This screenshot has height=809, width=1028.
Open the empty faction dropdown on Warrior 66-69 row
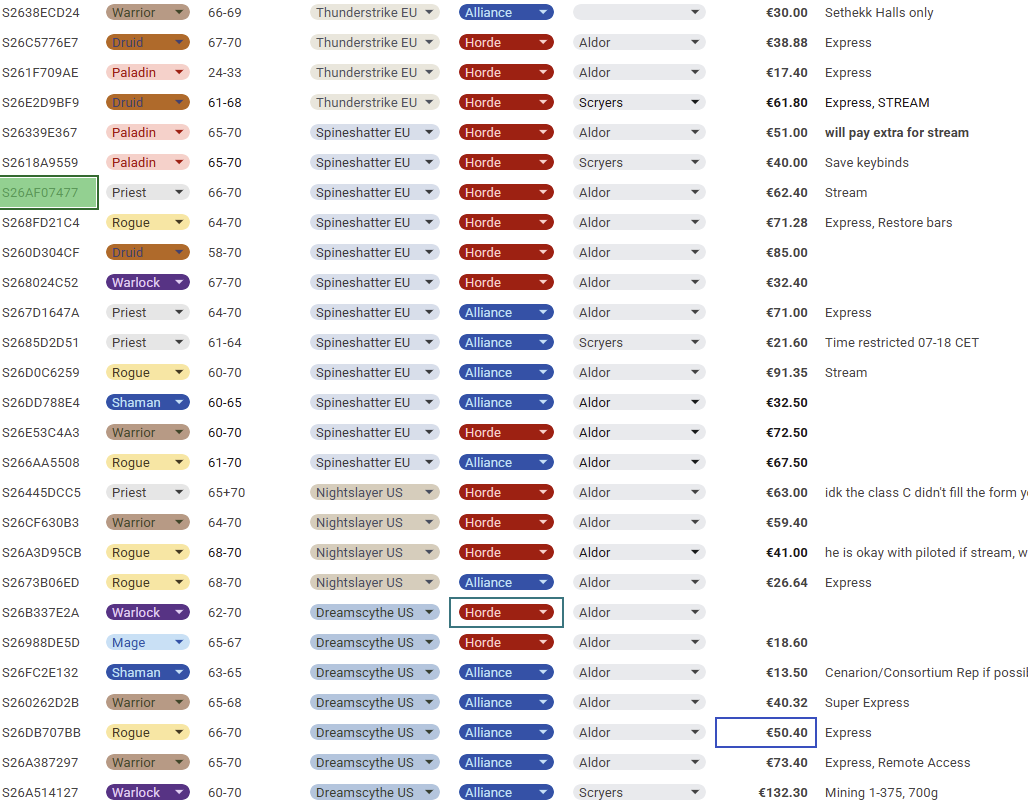click(x=639, y=12)
